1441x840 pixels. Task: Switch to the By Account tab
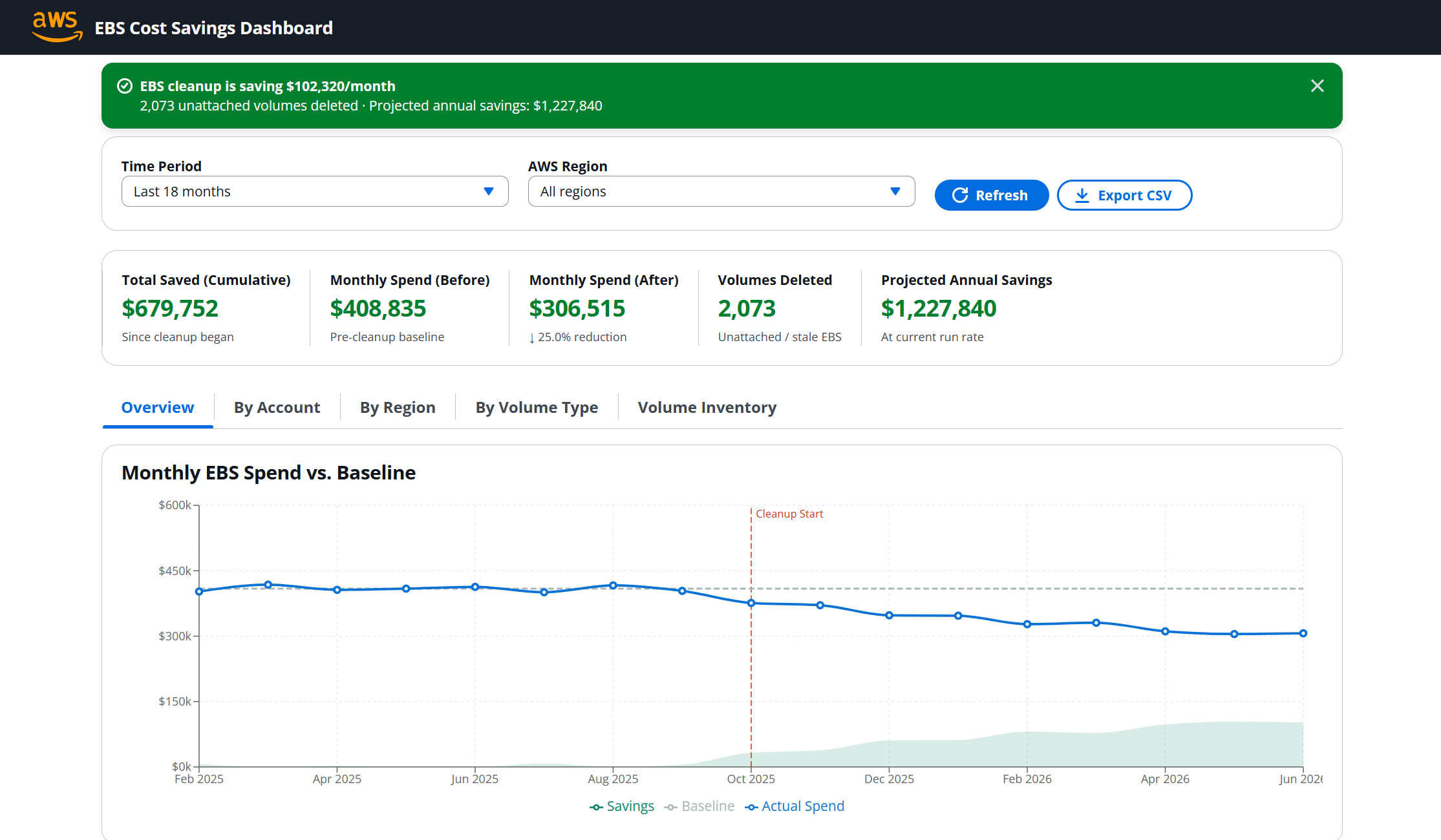pos(277,408)
